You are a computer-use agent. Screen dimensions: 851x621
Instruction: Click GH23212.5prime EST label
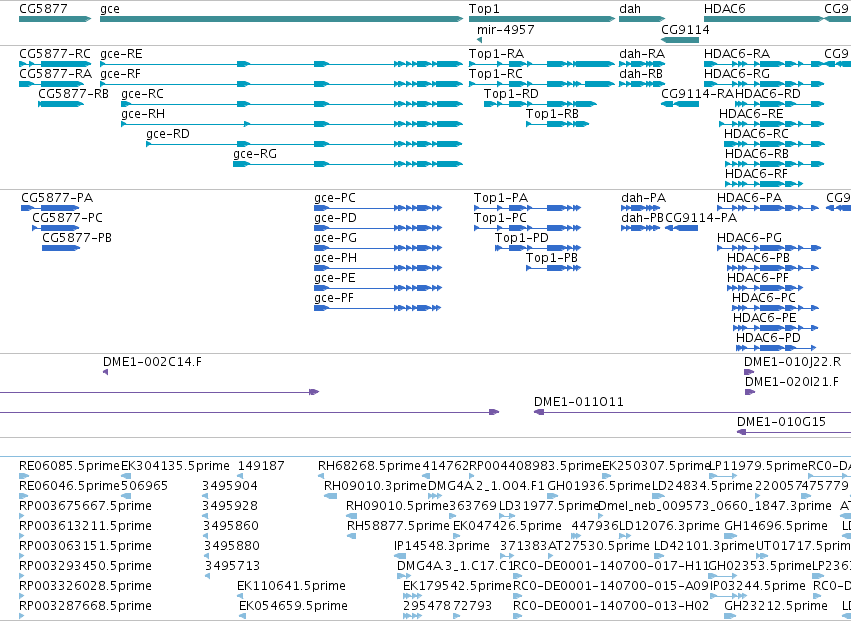pos(776,606)
